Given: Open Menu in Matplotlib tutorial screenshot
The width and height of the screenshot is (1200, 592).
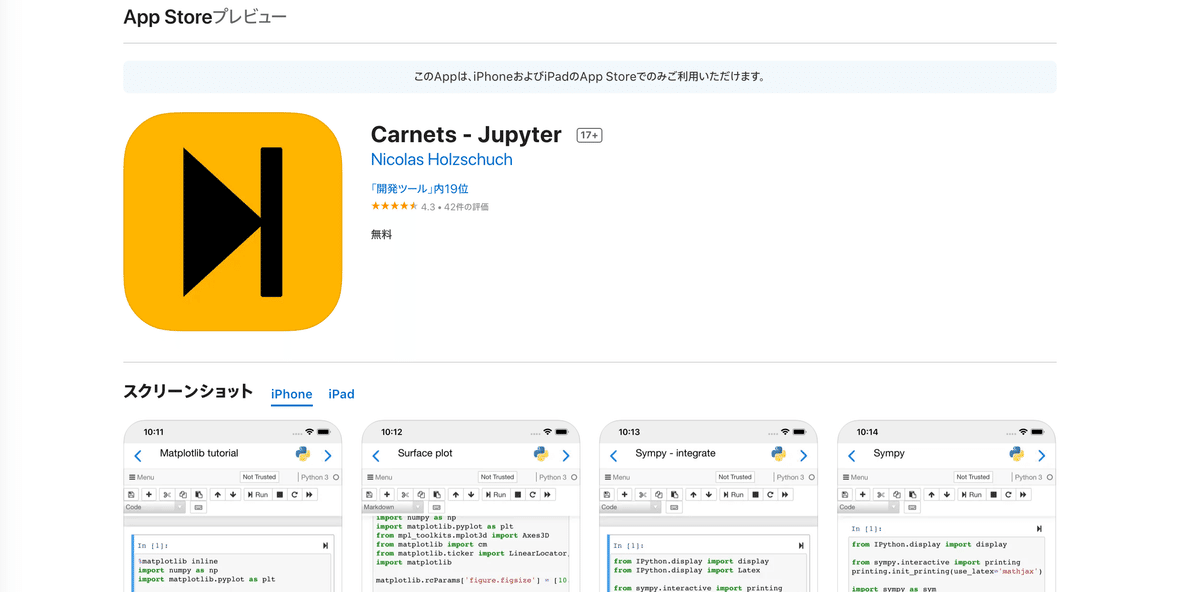Looking at the screenshot, I should pos(142,477).
